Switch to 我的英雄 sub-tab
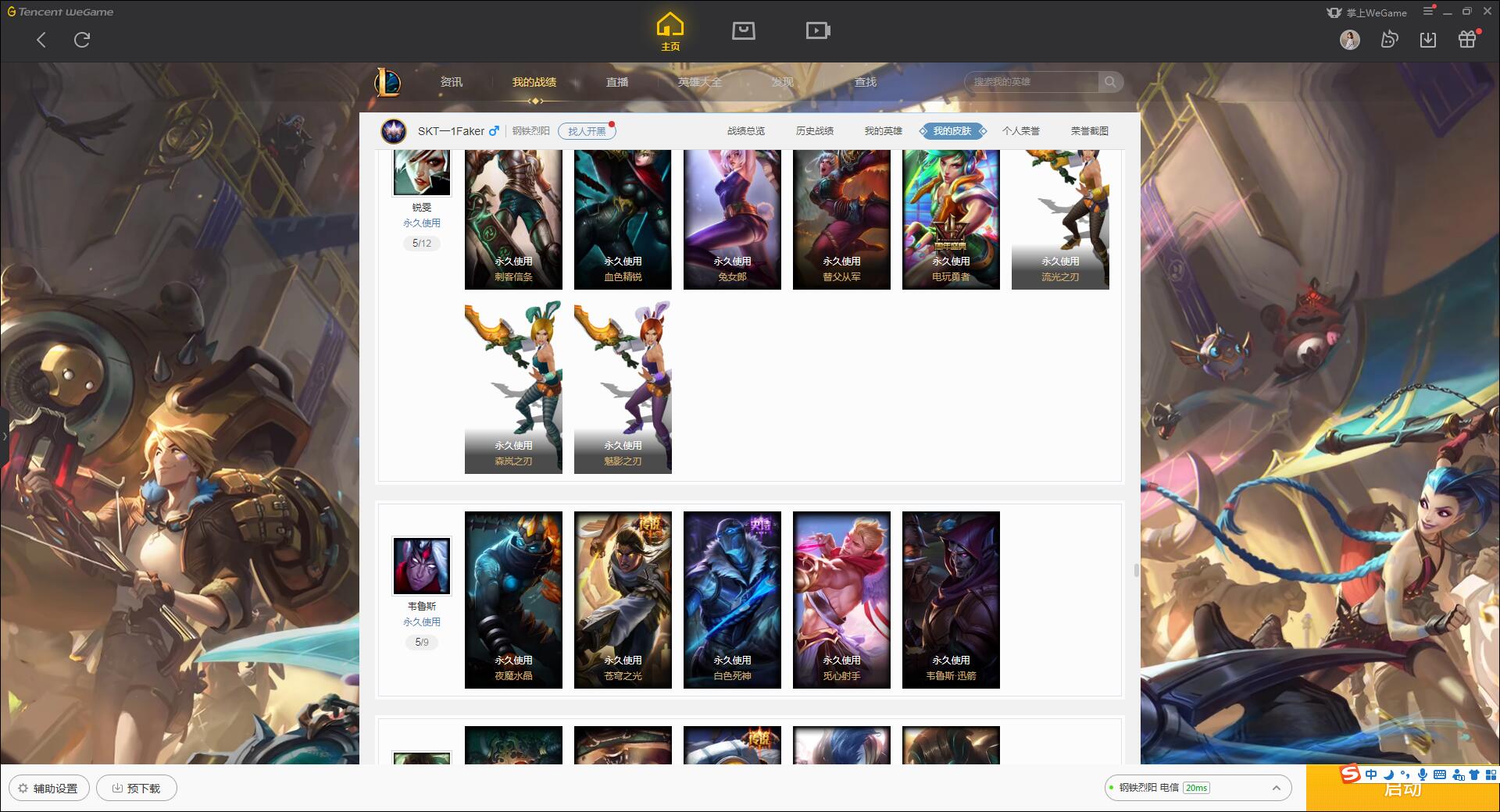Image resolution: width=1500 pixels, height=812 pixels. click(884, 131)
